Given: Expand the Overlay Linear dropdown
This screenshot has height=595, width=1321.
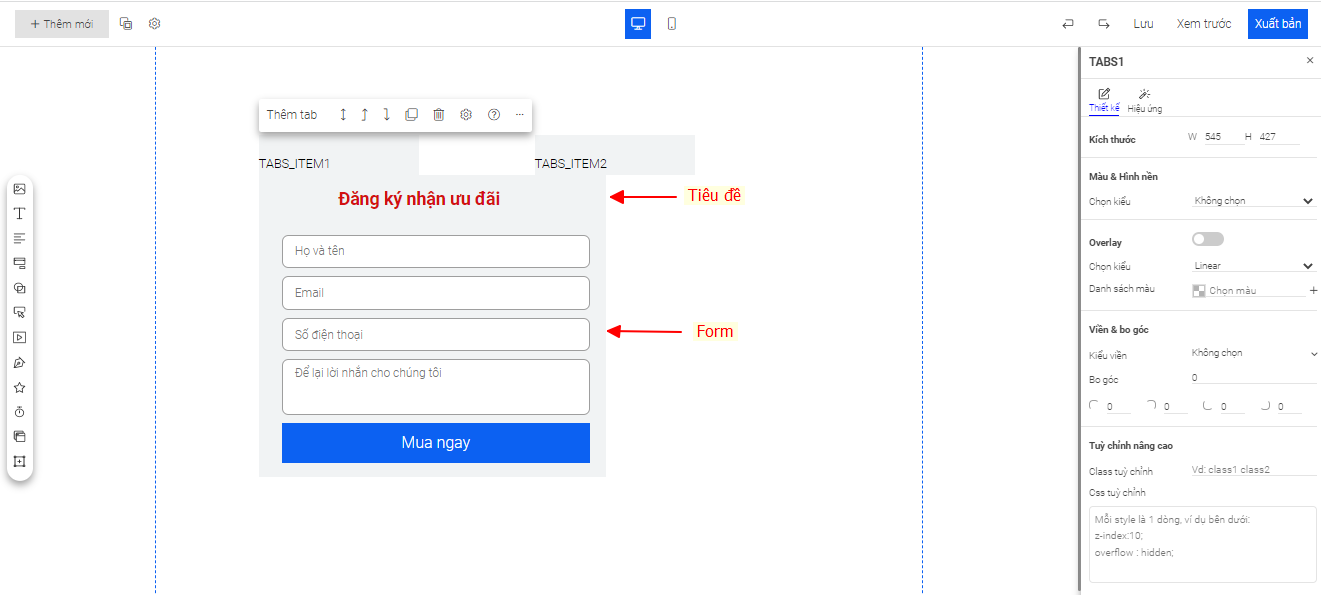Looking at the screenshot, I should [x=1253, y=266].
